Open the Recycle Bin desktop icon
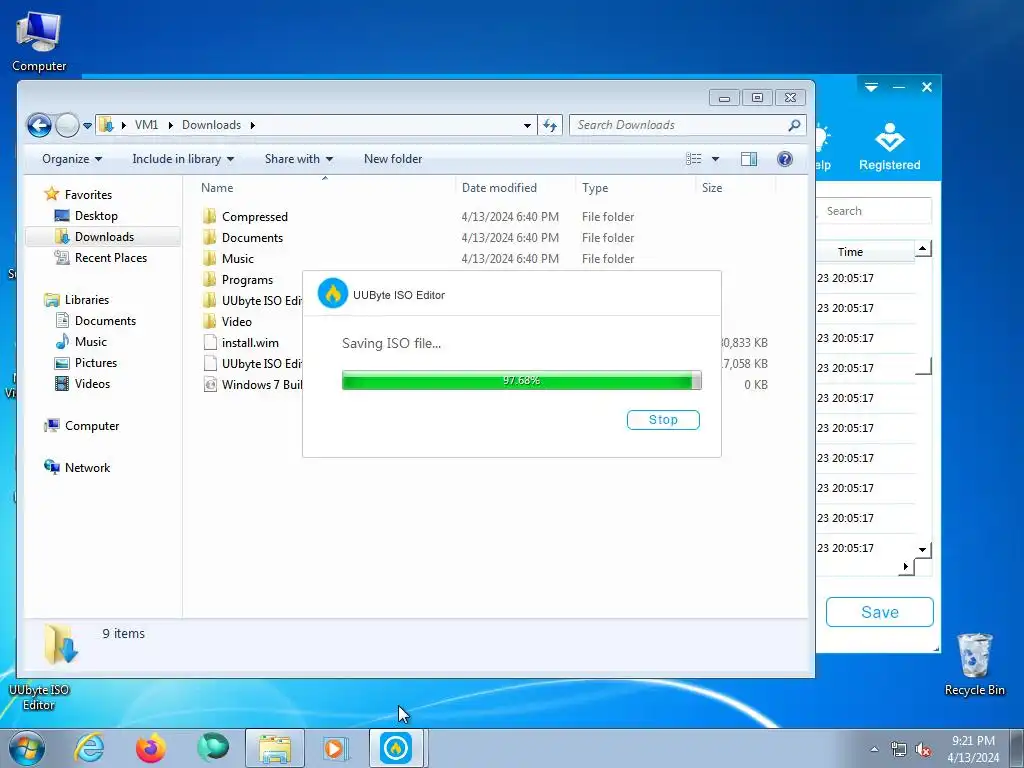The image size is (1024, 768). tap(975, 664)
